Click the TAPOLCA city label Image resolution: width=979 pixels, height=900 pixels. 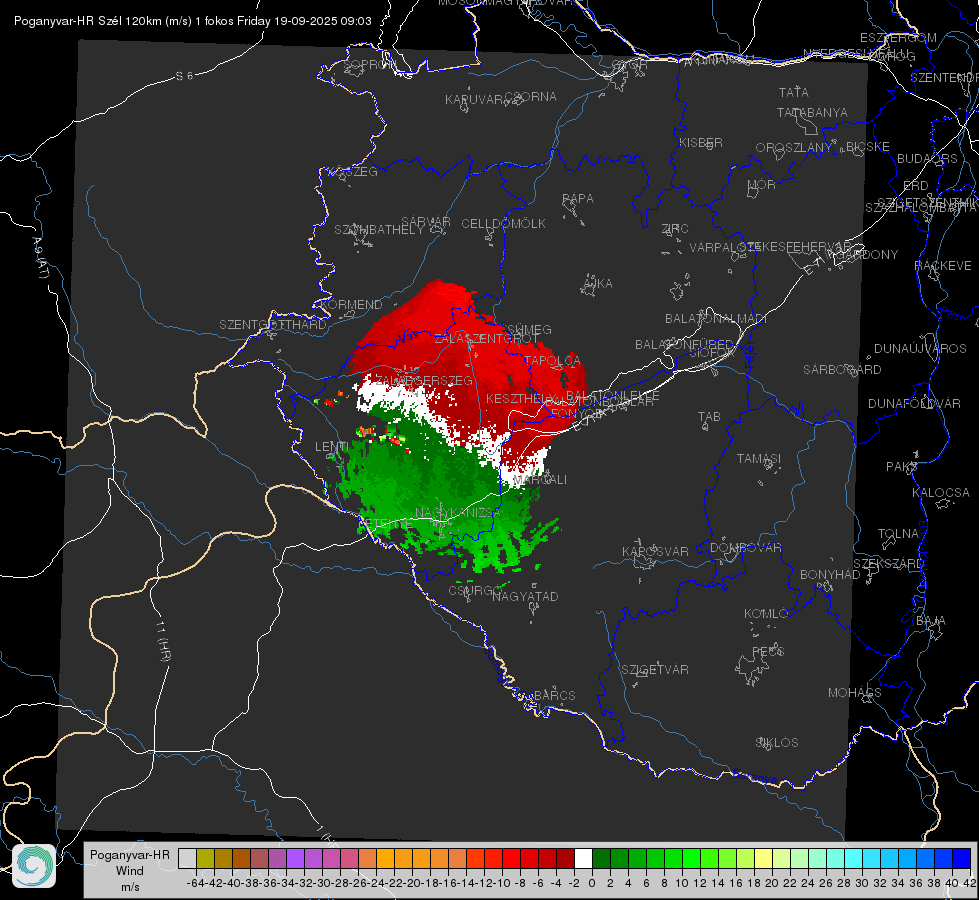(553, 360)
